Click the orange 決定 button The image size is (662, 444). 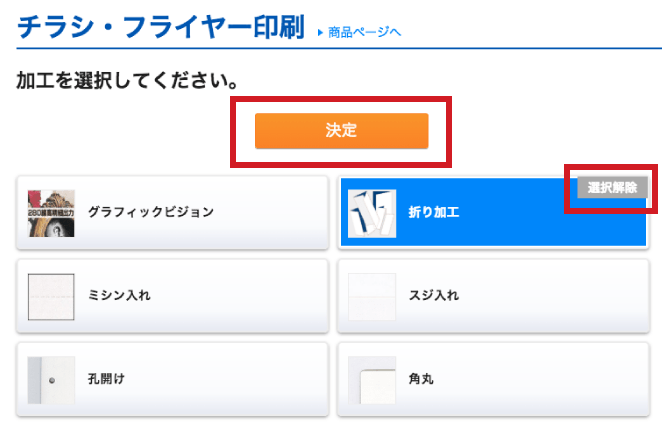coord(341,130)
